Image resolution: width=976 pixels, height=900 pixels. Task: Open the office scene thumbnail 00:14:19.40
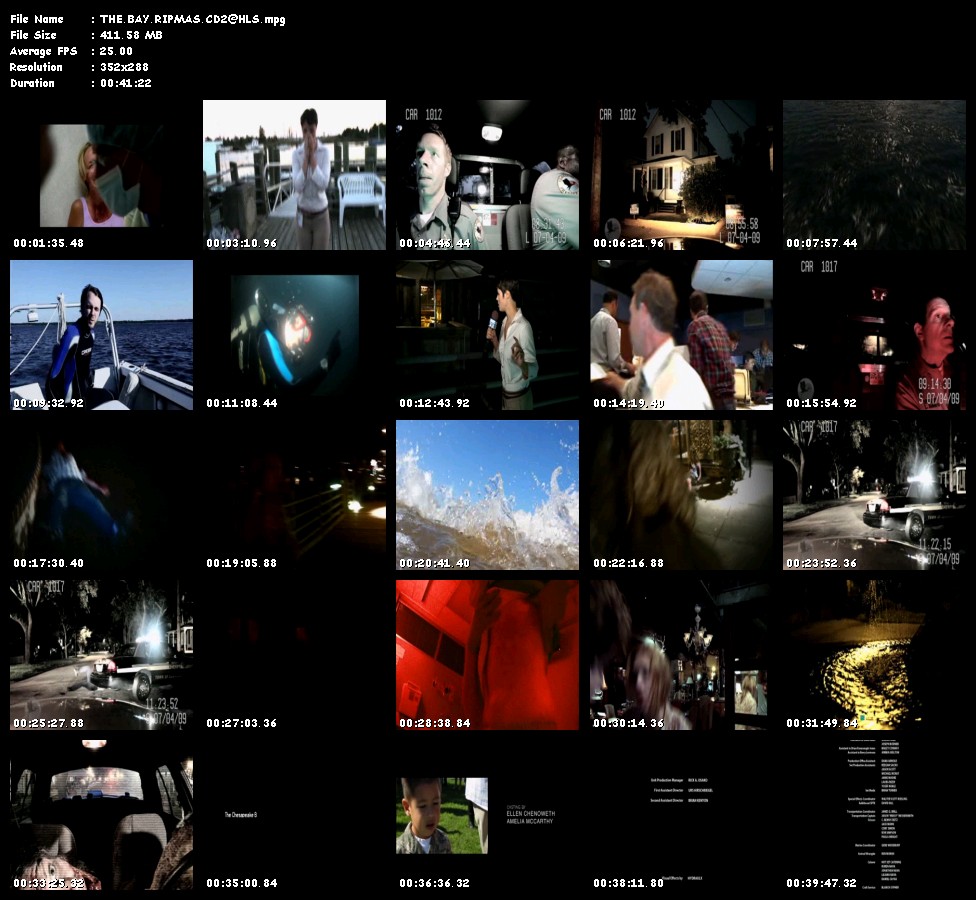pos(682,335)
